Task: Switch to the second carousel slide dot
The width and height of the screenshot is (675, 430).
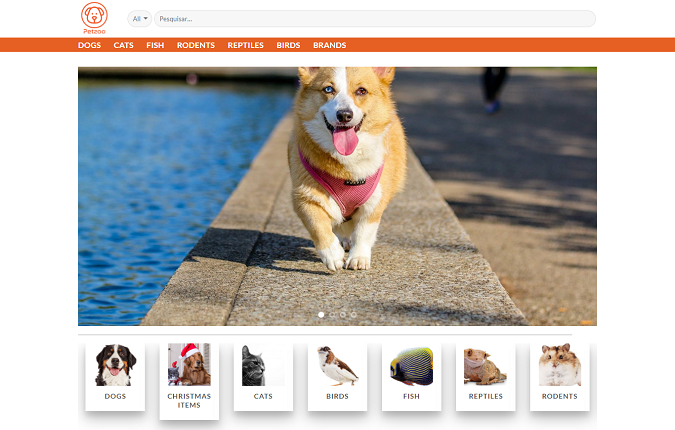Action: click(x=332, y=315)
